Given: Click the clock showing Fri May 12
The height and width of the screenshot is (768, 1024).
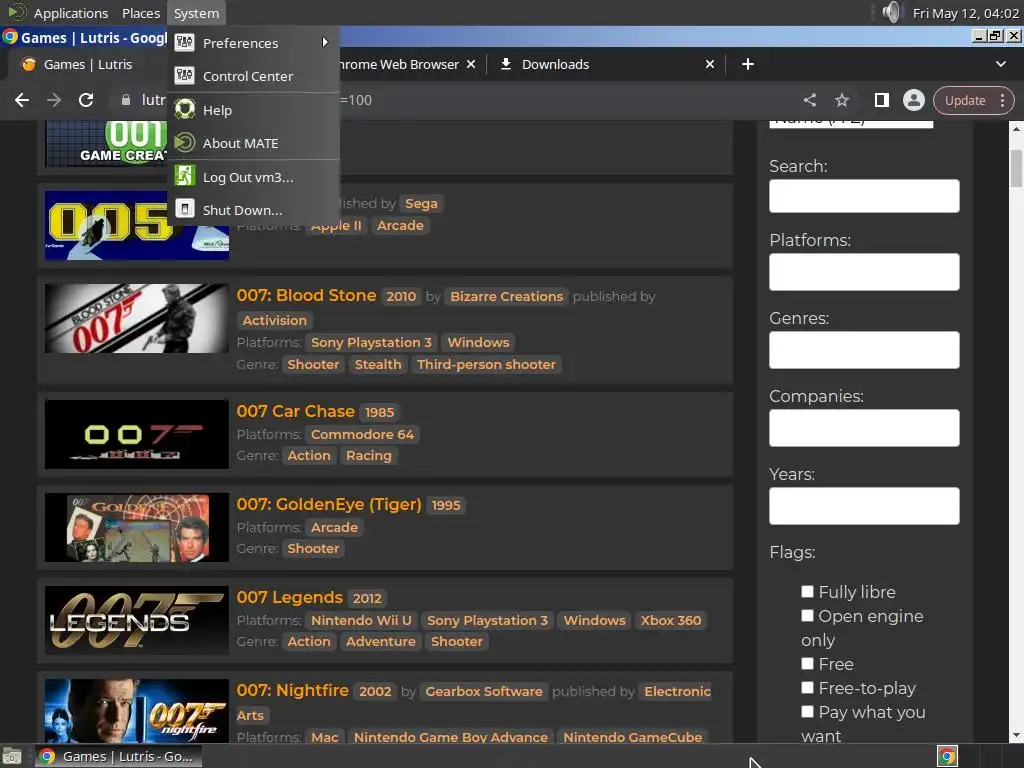Looking at the screenshot, I should pos(965,13).
